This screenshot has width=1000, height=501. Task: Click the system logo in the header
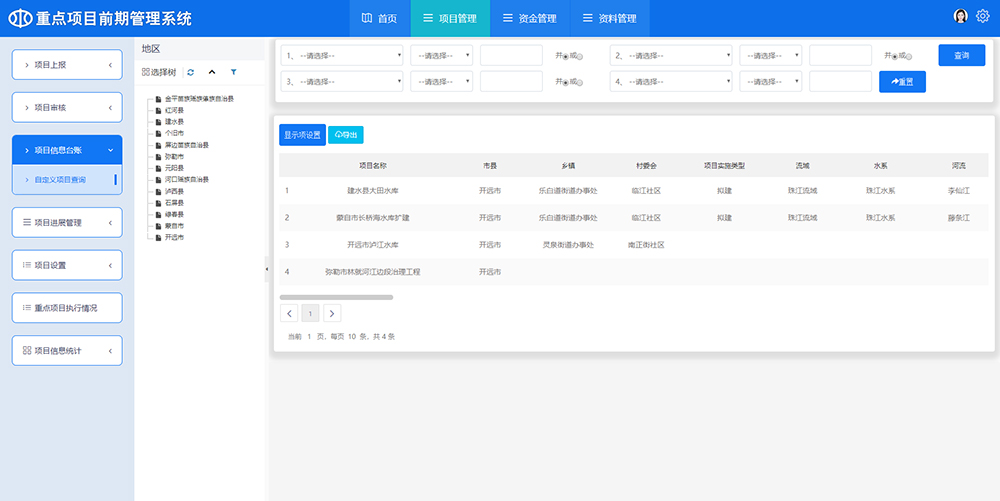click(20, 19)
